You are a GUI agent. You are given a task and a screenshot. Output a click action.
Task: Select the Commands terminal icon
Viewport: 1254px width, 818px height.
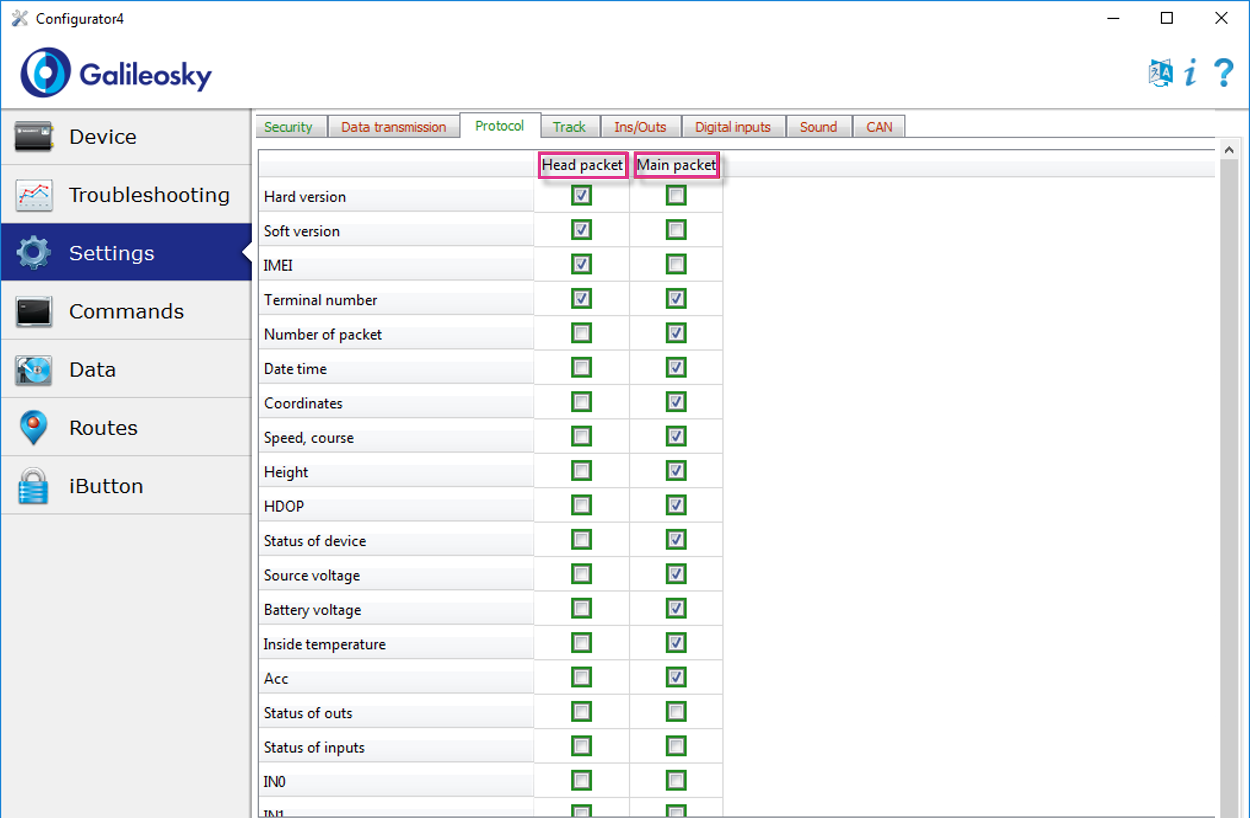click(x=33, y=312)
